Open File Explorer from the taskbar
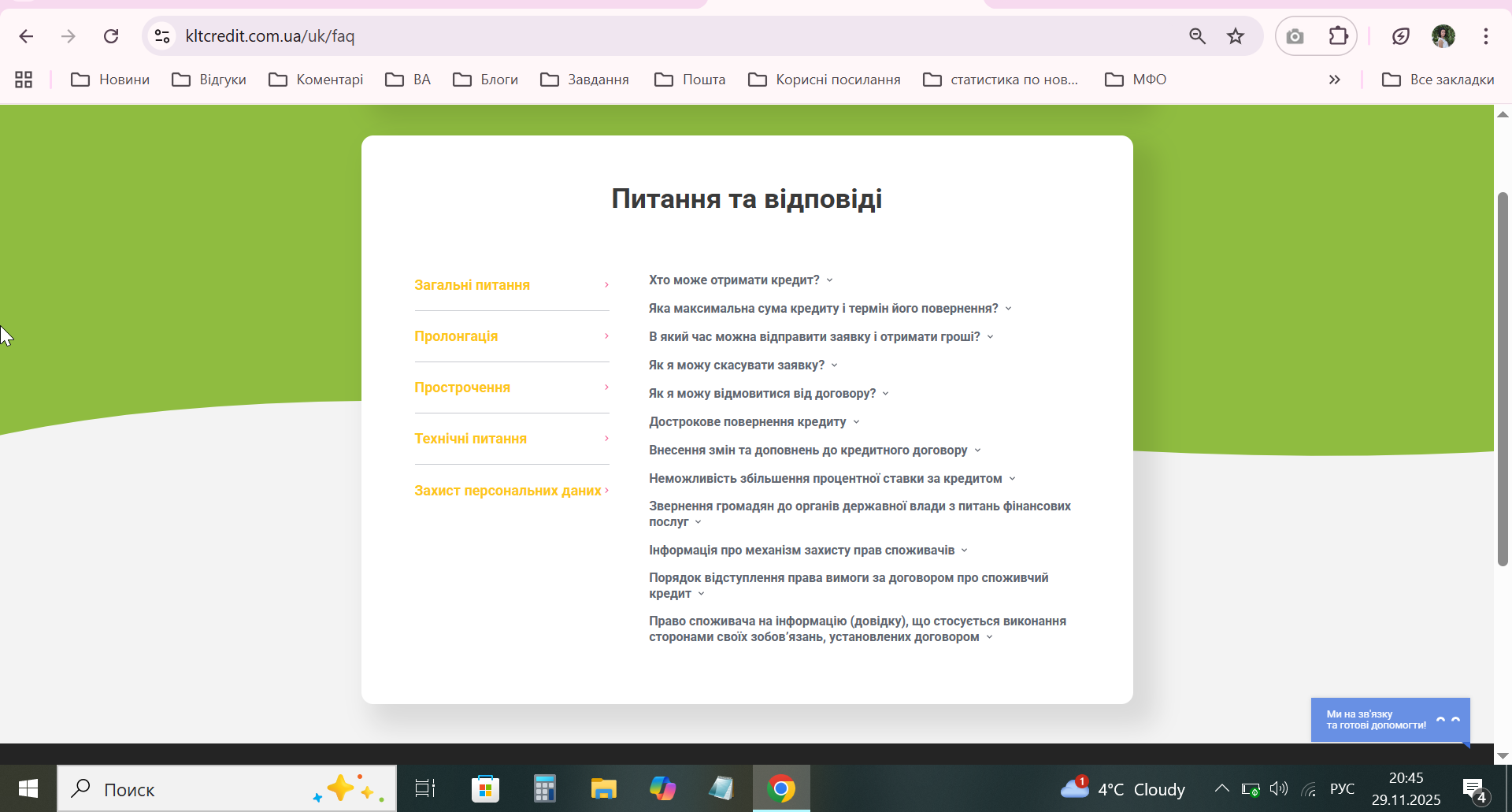The image size is (1512, 812). (x=603, y=788)
